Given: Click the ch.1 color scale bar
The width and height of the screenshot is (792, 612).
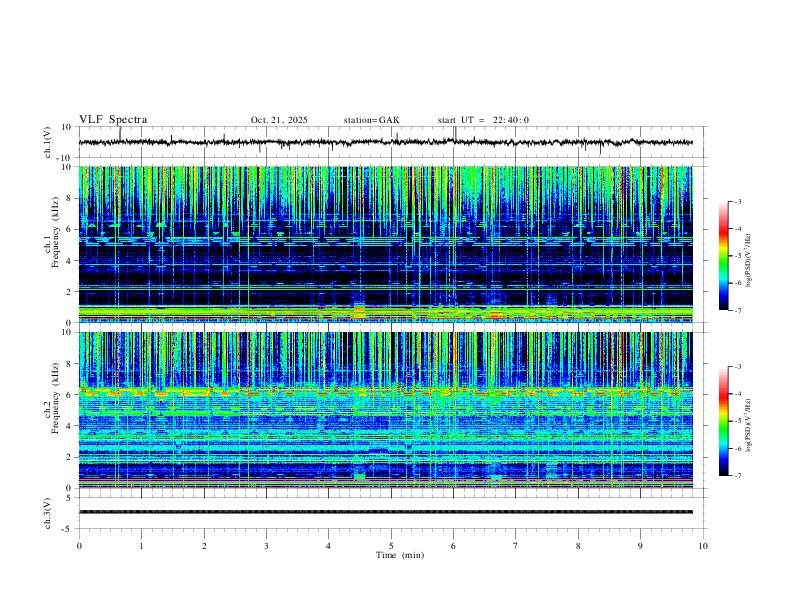Looking at the screenshot, I should (724, 256).
